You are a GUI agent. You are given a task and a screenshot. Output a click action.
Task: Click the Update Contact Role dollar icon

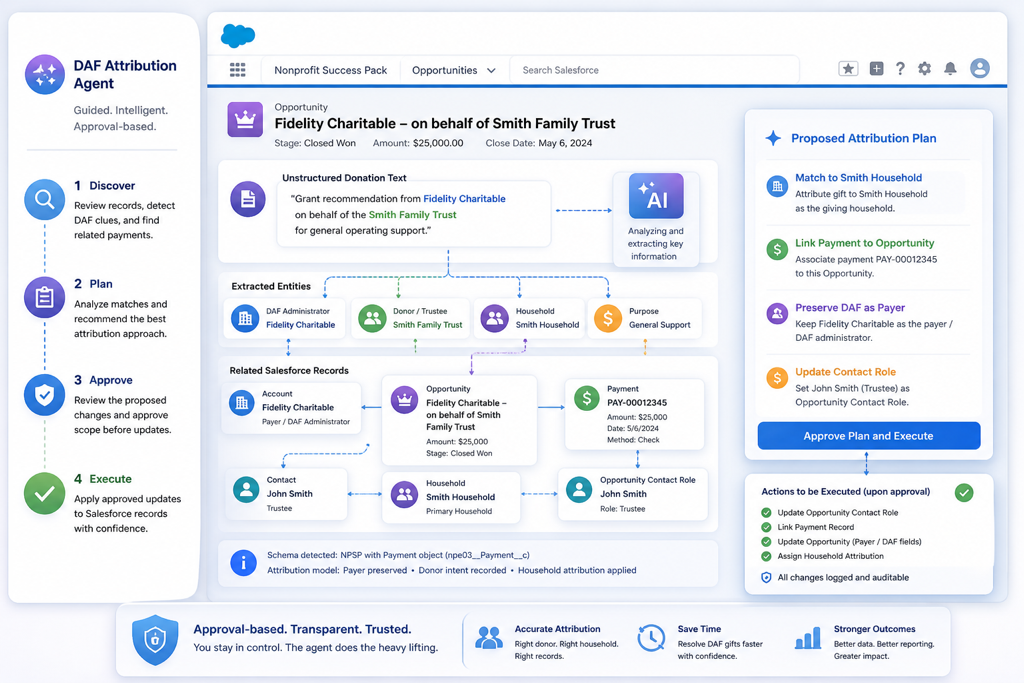click(x=777, y=378)
